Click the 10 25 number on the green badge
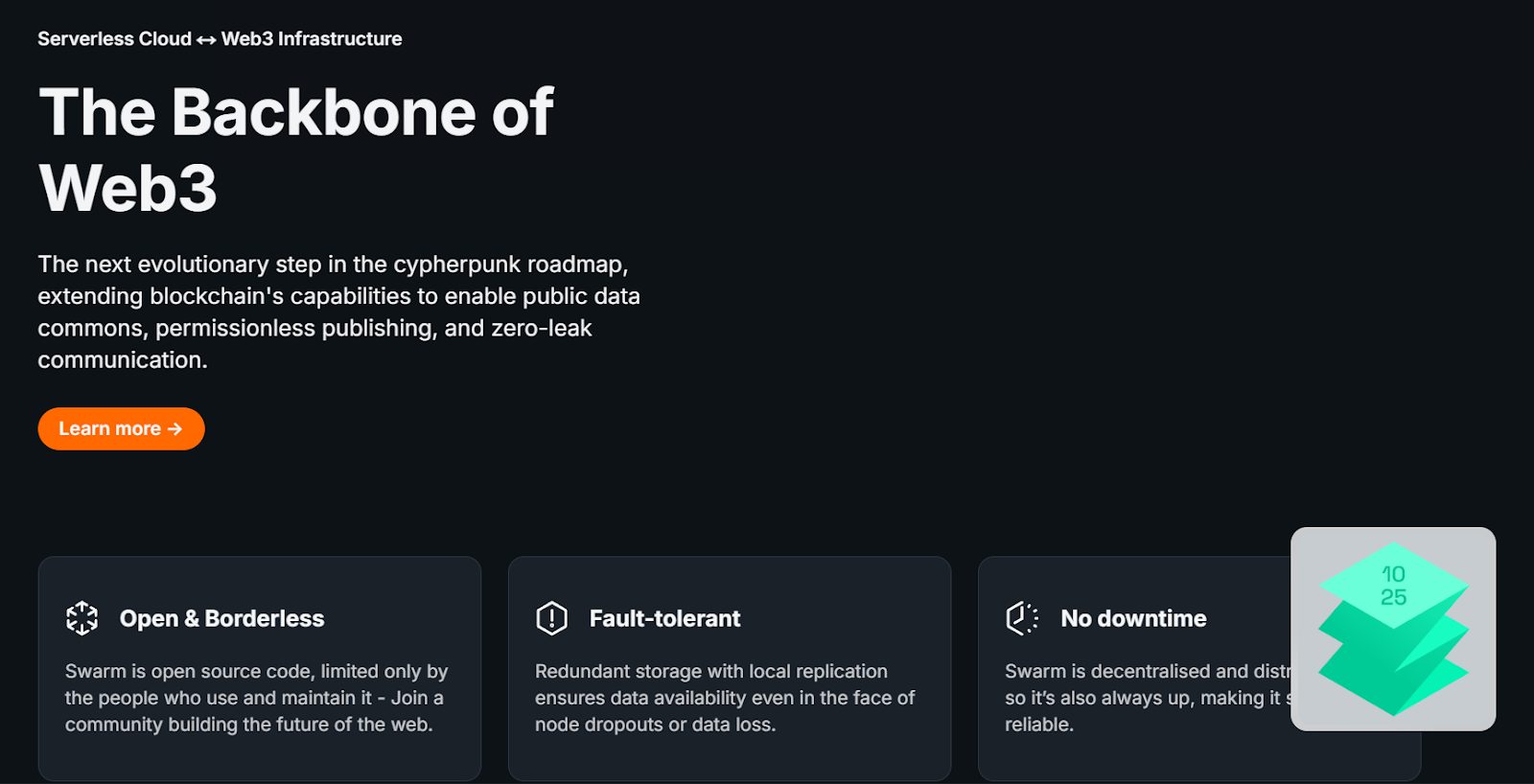Image resolution: width=1534 pixels, height=784 pixels. (1393, 586)
